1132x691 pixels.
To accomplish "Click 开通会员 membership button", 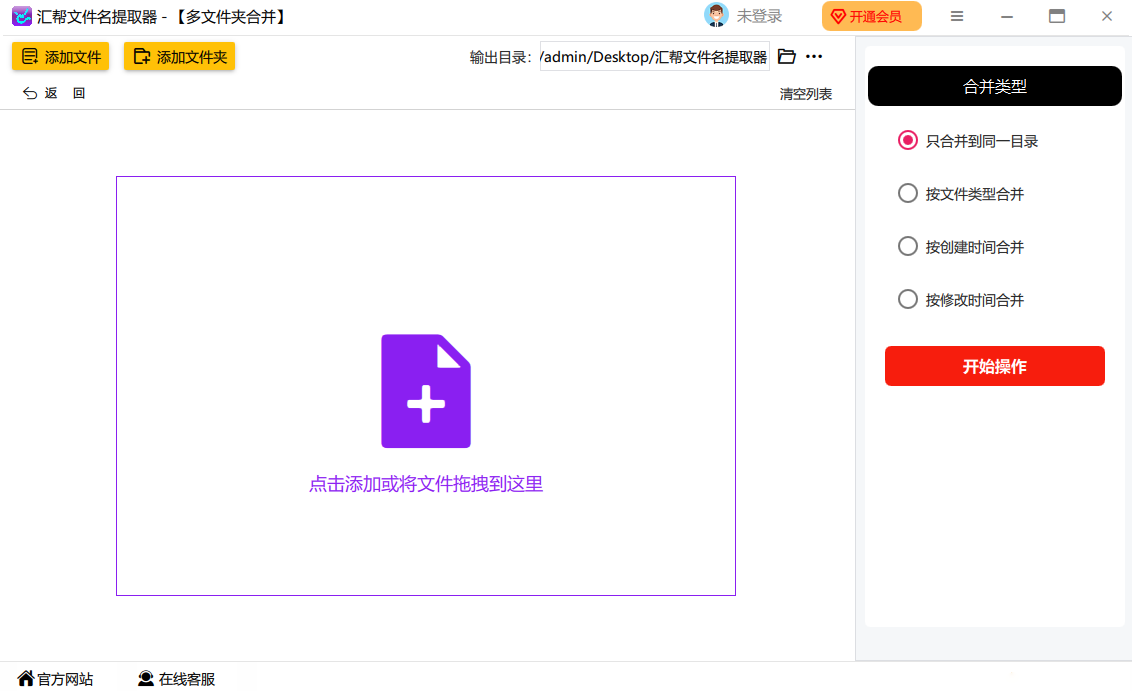I will tap(871, 17).
